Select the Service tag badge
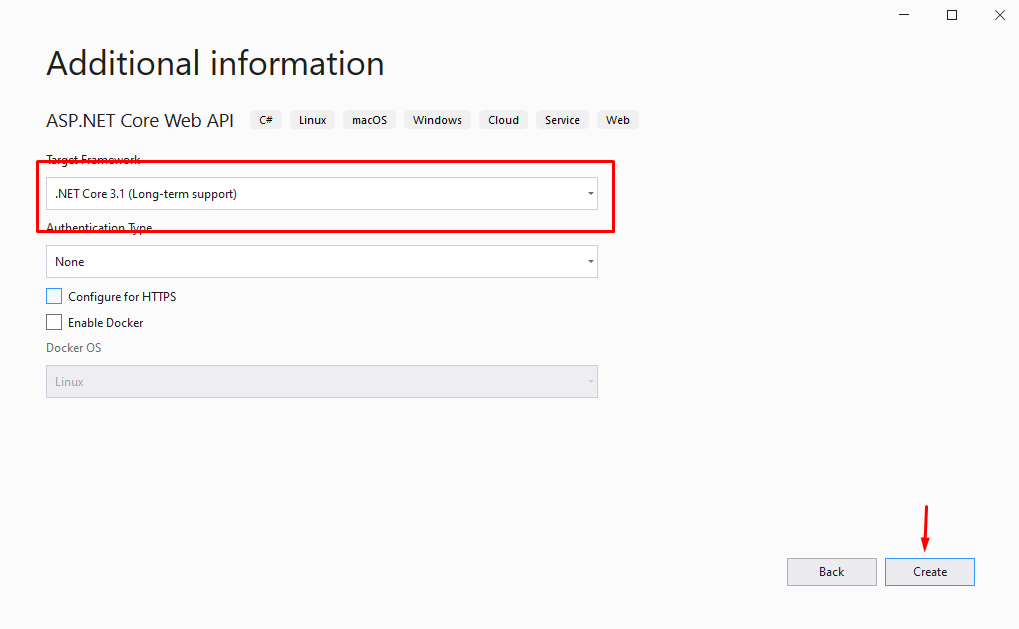Image resolution: width=1019 pixels, height=629 pixels. pos(562,119)
